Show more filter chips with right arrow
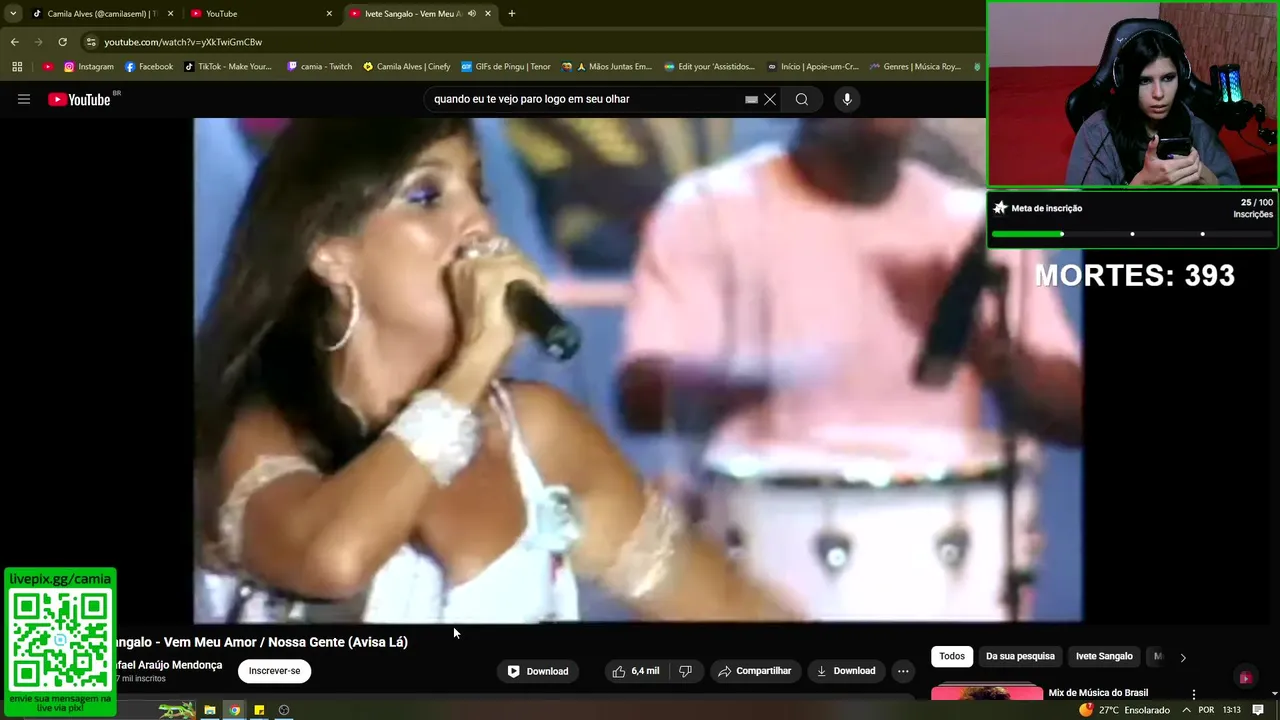This screenshot has width=1280, height=720. click(1183, 657)
